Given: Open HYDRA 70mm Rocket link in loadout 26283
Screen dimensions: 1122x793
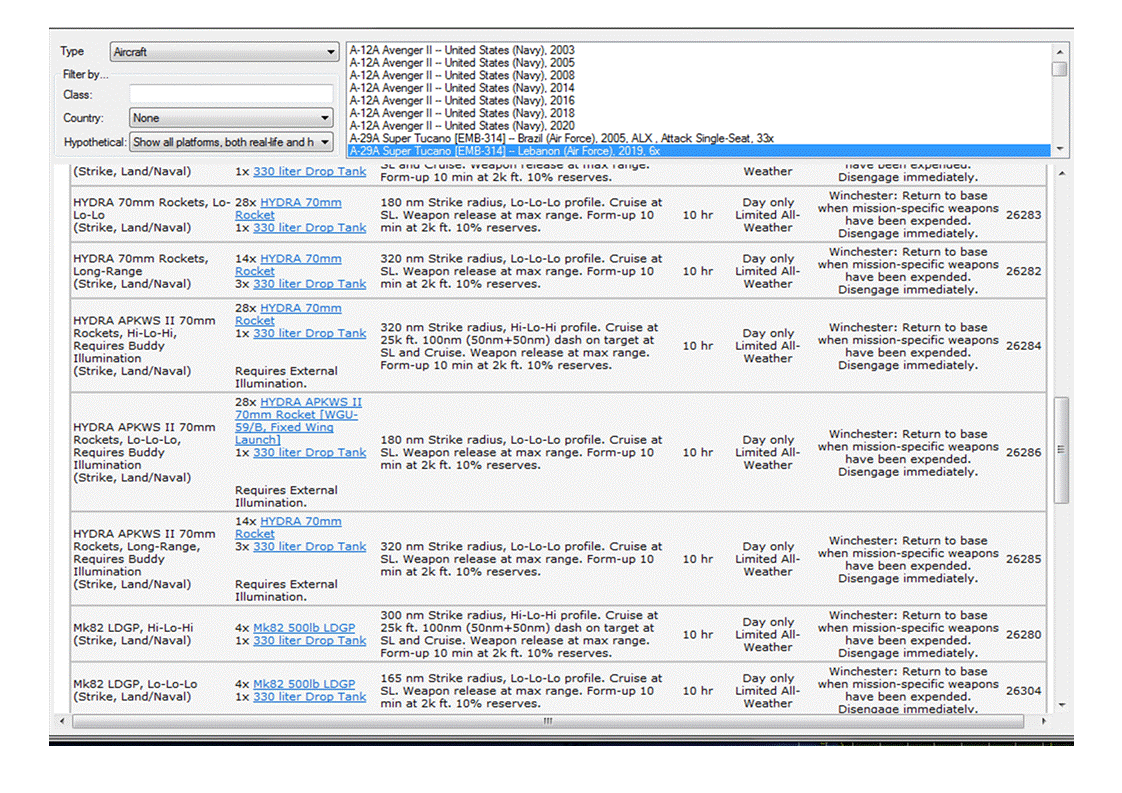Looking at the screenshot, I should 288,208.
